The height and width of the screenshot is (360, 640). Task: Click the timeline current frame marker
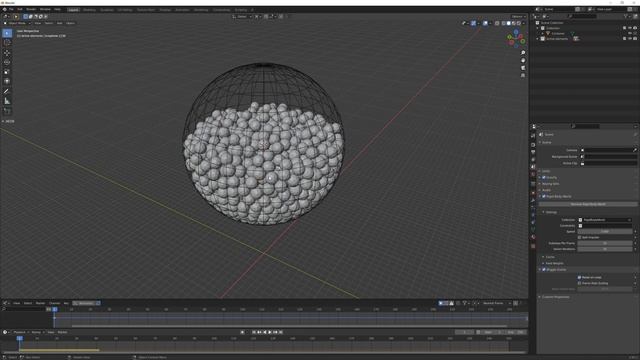tap(19, 338)
